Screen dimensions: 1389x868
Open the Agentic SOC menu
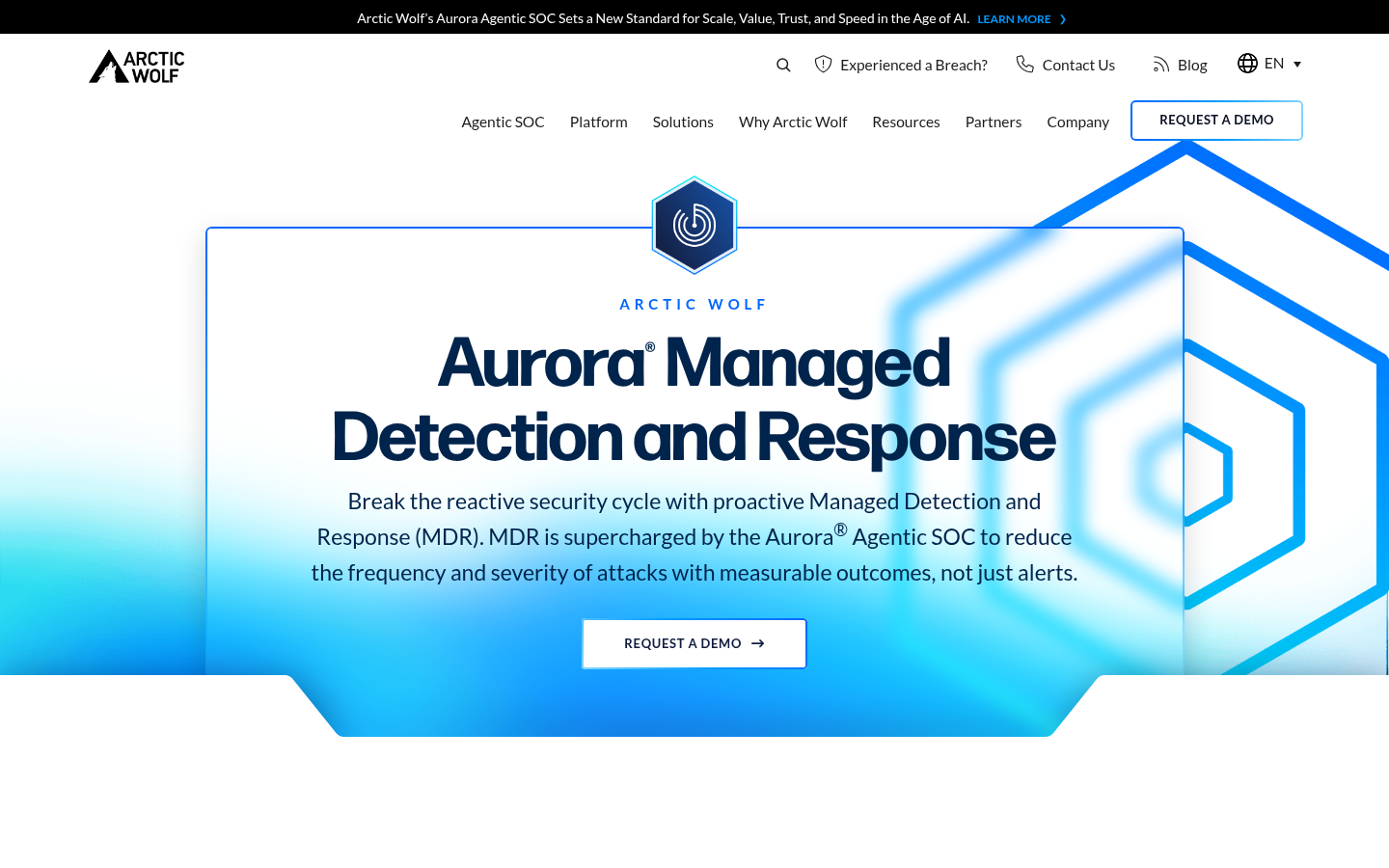coord(503,122)
